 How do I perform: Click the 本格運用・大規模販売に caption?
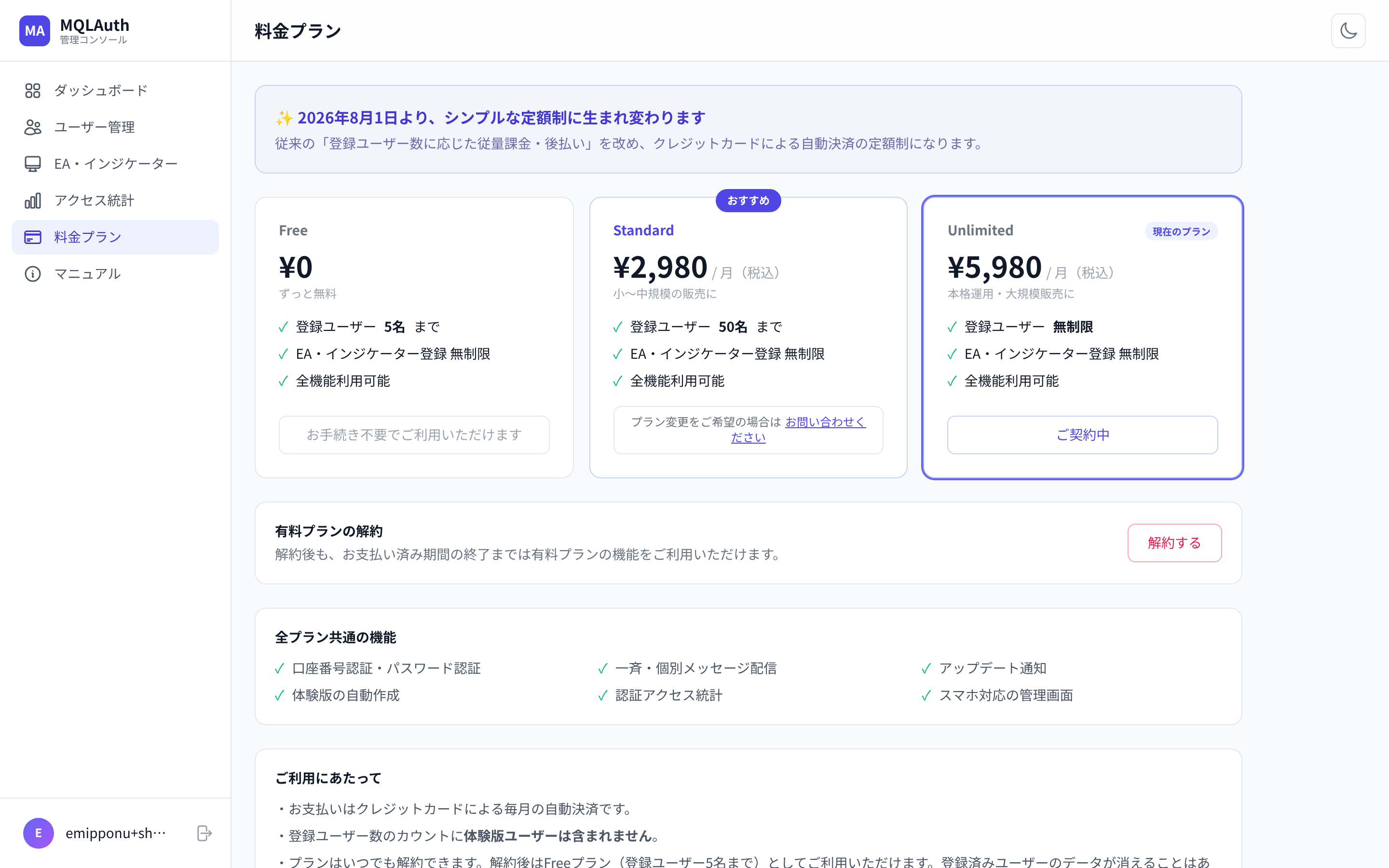click(1011, 294)
